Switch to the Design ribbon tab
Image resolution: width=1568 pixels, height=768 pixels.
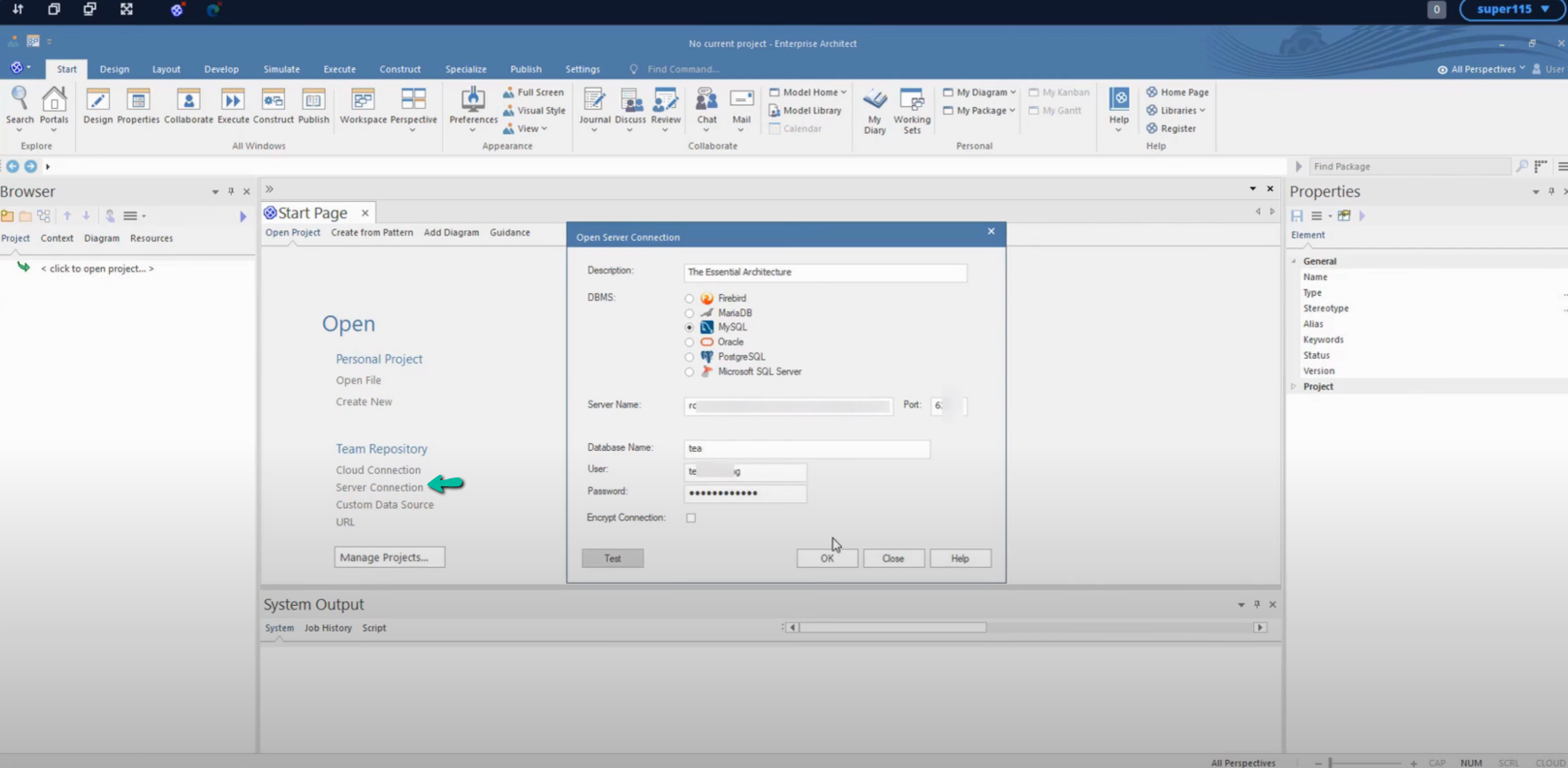click(114, 69)
